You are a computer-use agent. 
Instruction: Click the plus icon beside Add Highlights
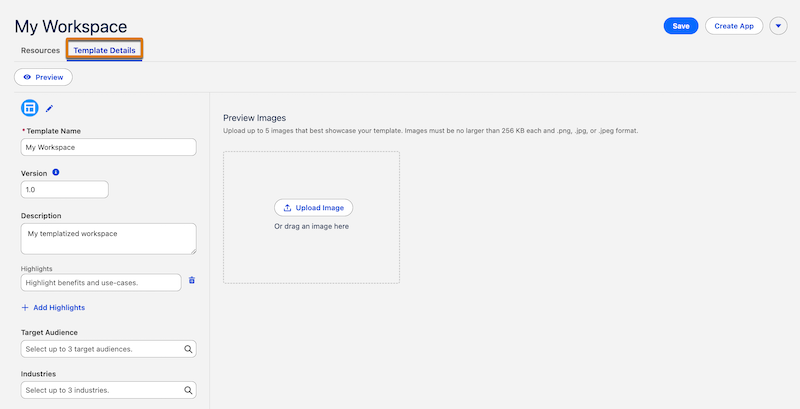(x=25, y=308)
